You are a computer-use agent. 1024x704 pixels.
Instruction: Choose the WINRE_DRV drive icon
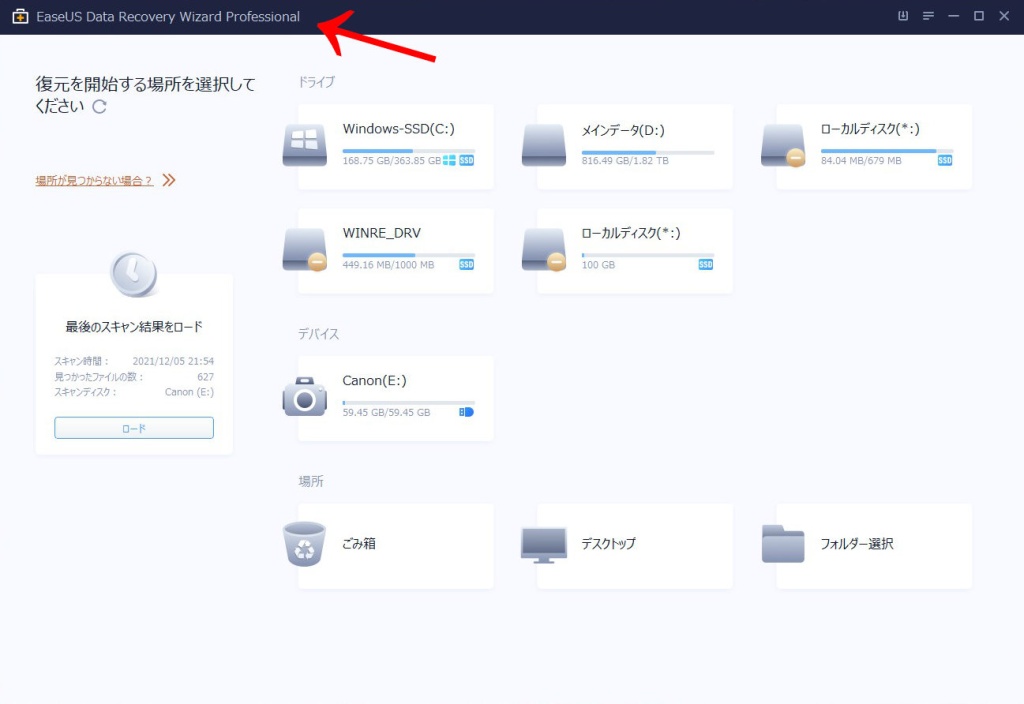[x=304, y=250]
